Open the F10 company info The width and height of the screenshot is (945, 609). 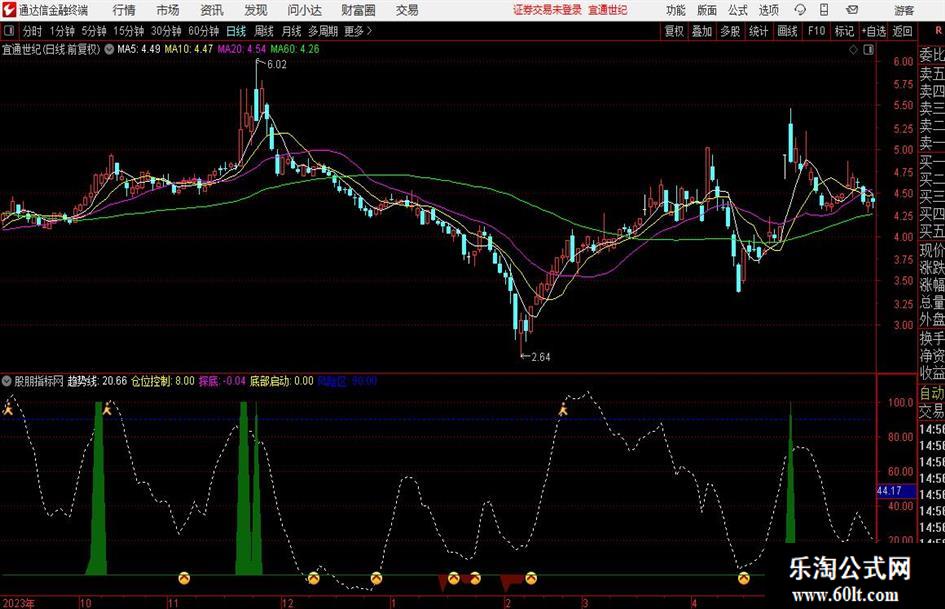coord(817,31)
